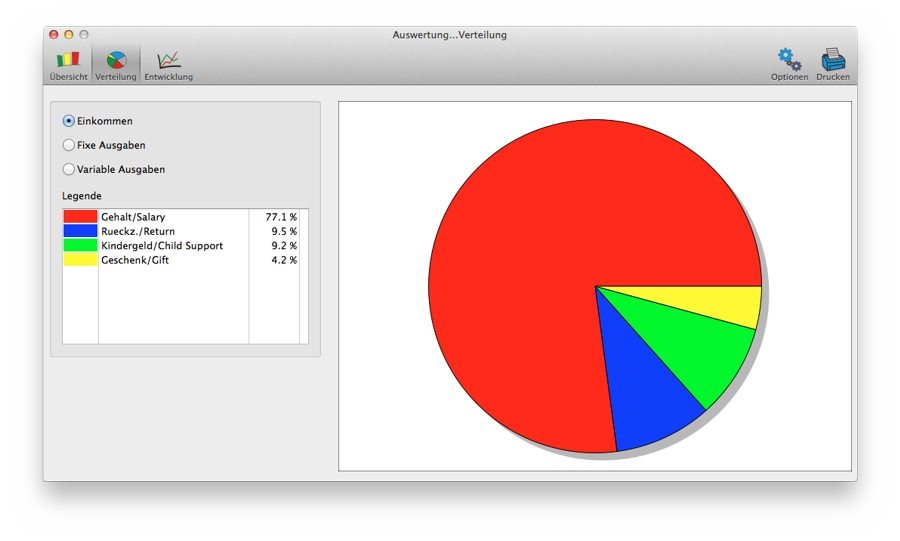Open the Übersicht overview view
The image size is (900, 541).
click(x=68, y=61)
